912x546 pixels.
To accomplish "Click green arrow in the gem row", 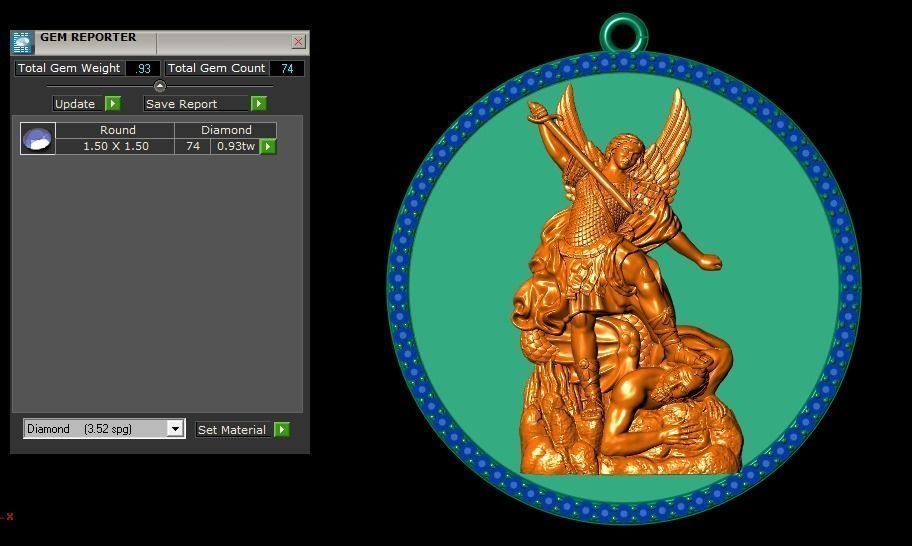I will (268, 147).
